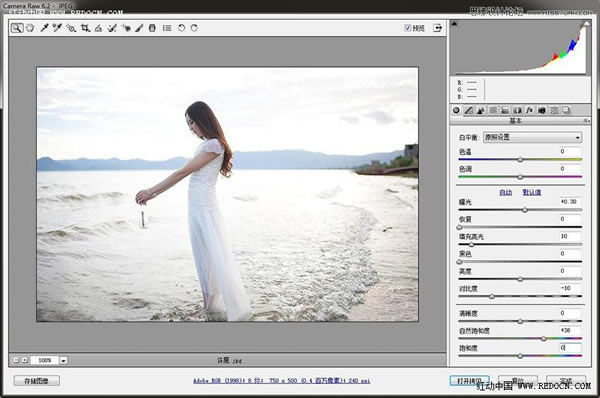Toggle shadow clipping warning on histogram
This screenshot has width=600, height=398.
click(454, 24)
